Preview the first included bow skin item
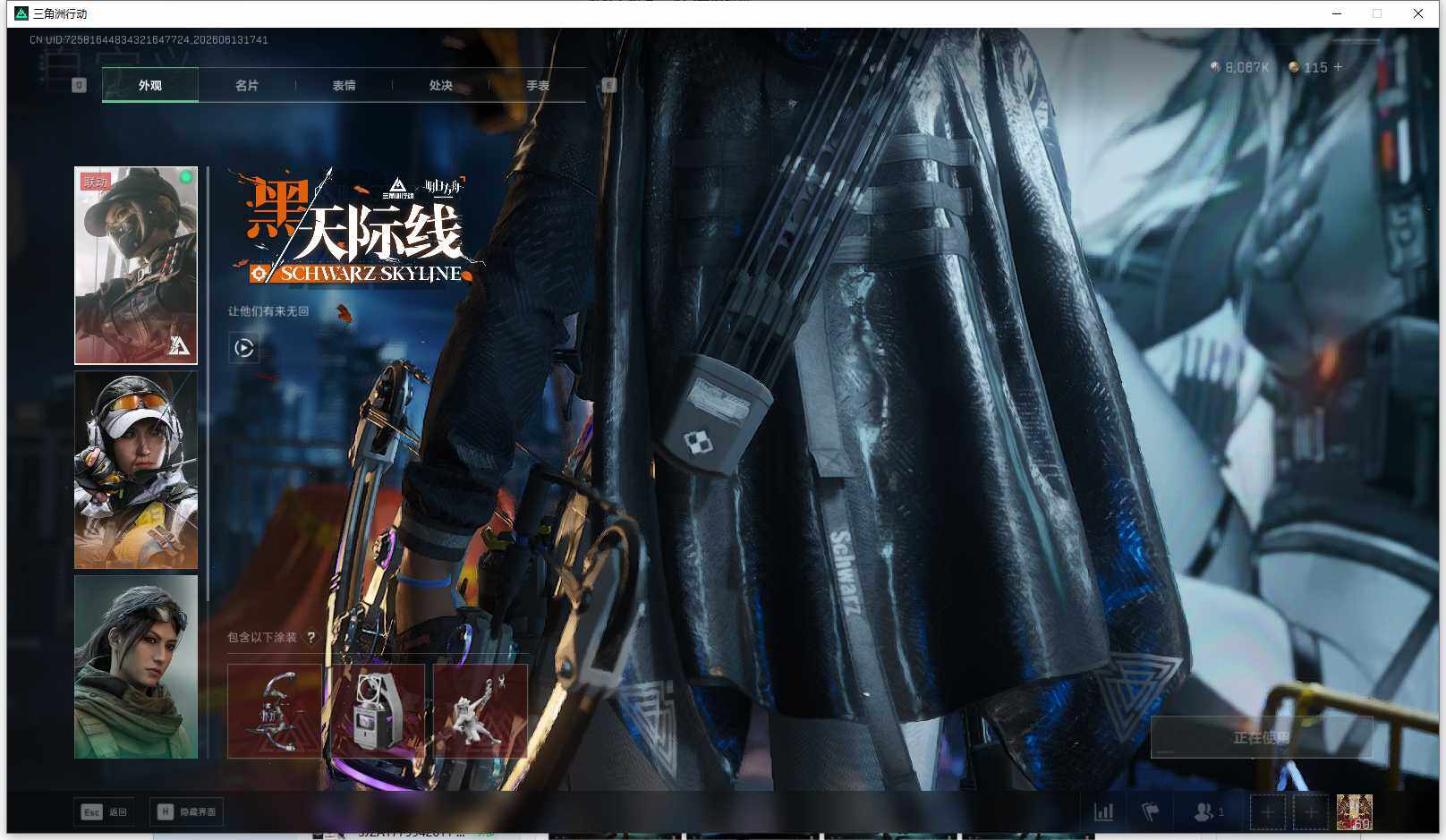This screenshot has width=1446, height=840. click(x=275, y=711)
